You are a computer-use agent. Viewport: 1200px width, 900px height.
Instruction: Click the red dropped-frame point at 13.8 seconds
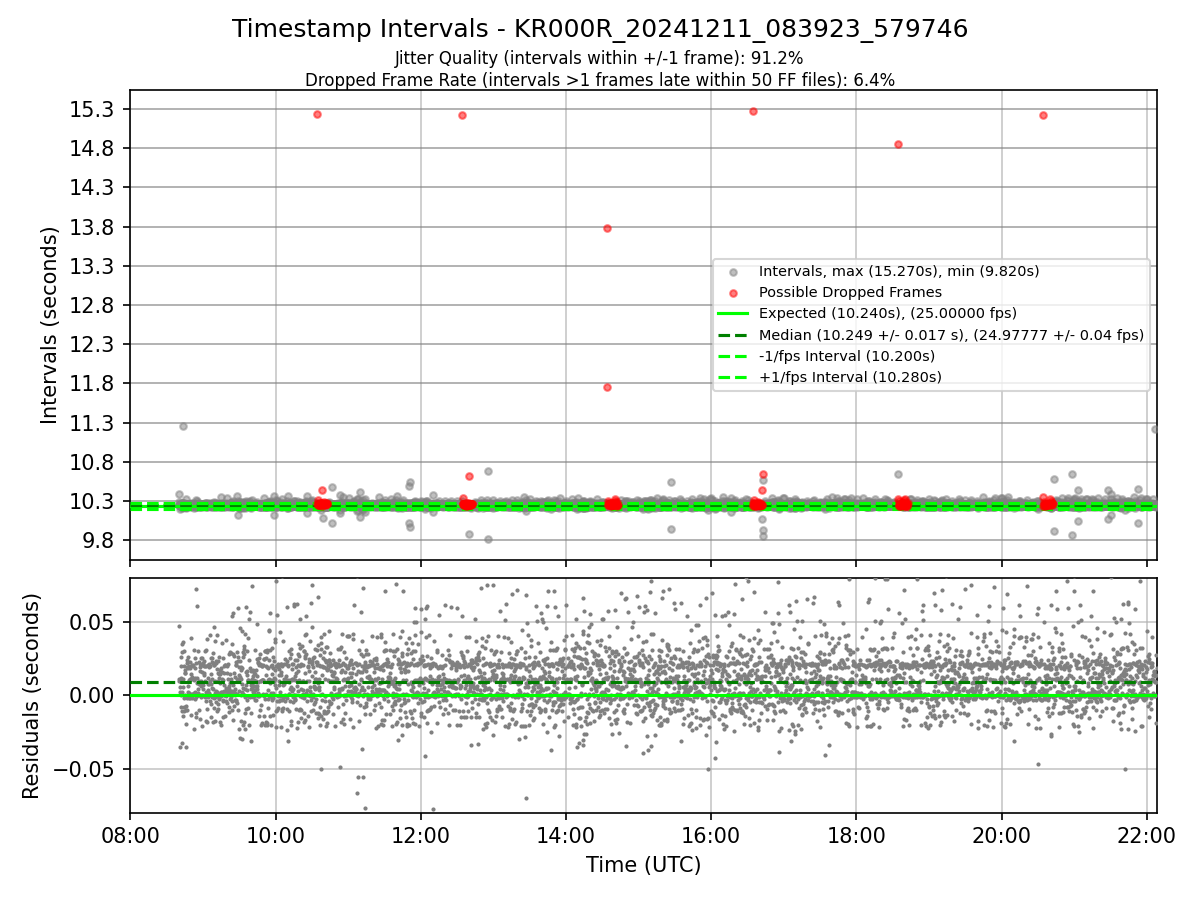coord(607,228)
